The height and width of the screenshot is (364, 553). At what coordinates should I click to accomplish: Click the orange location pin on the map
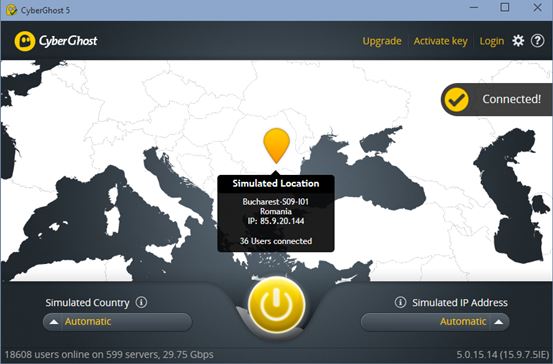[276, 145]
